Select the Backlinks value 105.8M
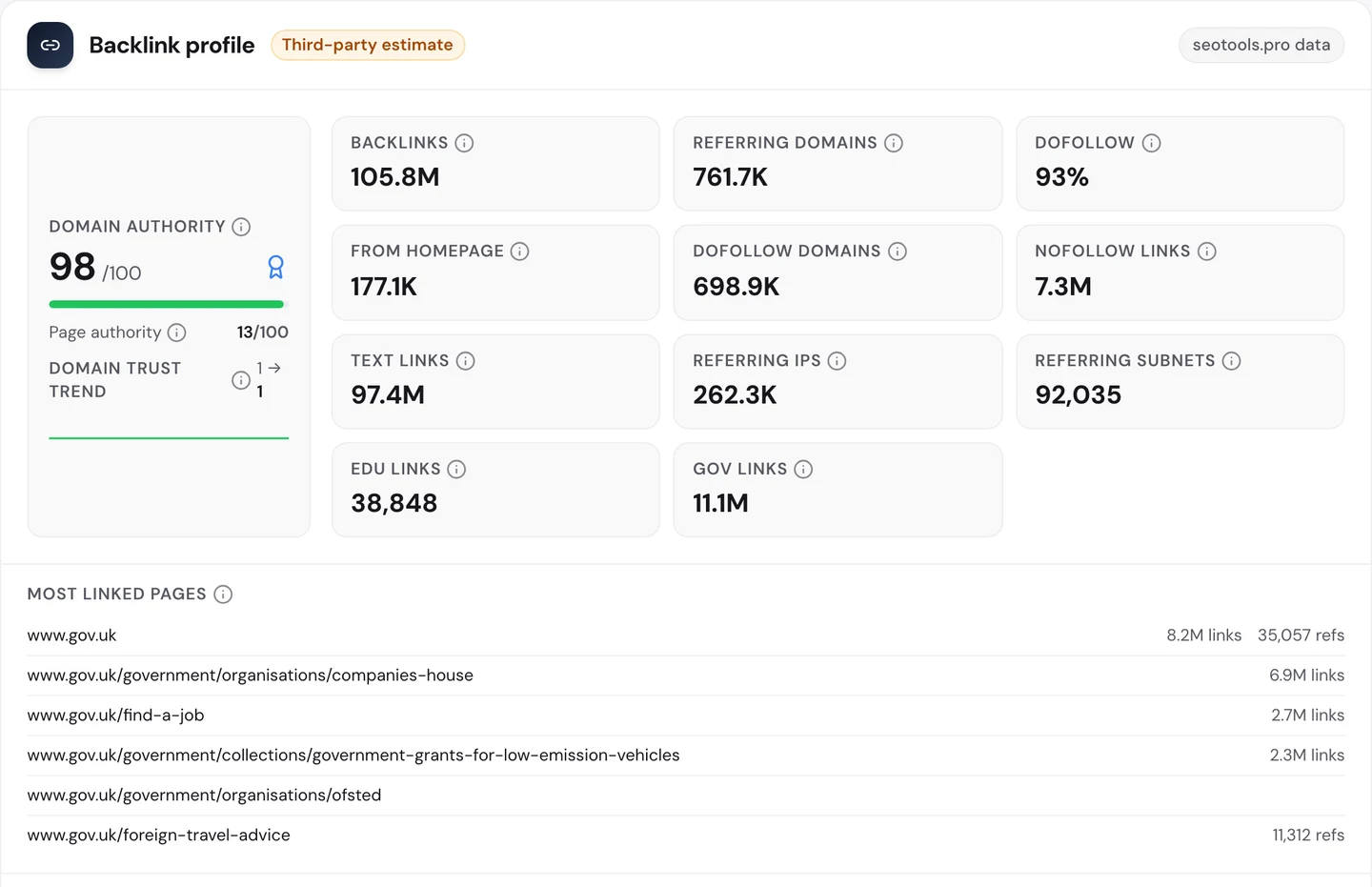Viewport: 1372px width, 887px height. coord(395,177)
